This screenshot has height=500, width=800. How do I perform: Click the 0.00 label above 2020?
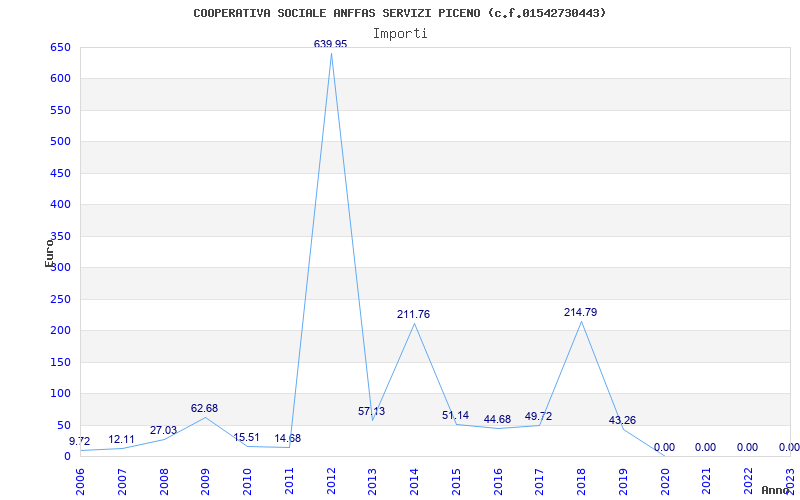tap(664, 447)
